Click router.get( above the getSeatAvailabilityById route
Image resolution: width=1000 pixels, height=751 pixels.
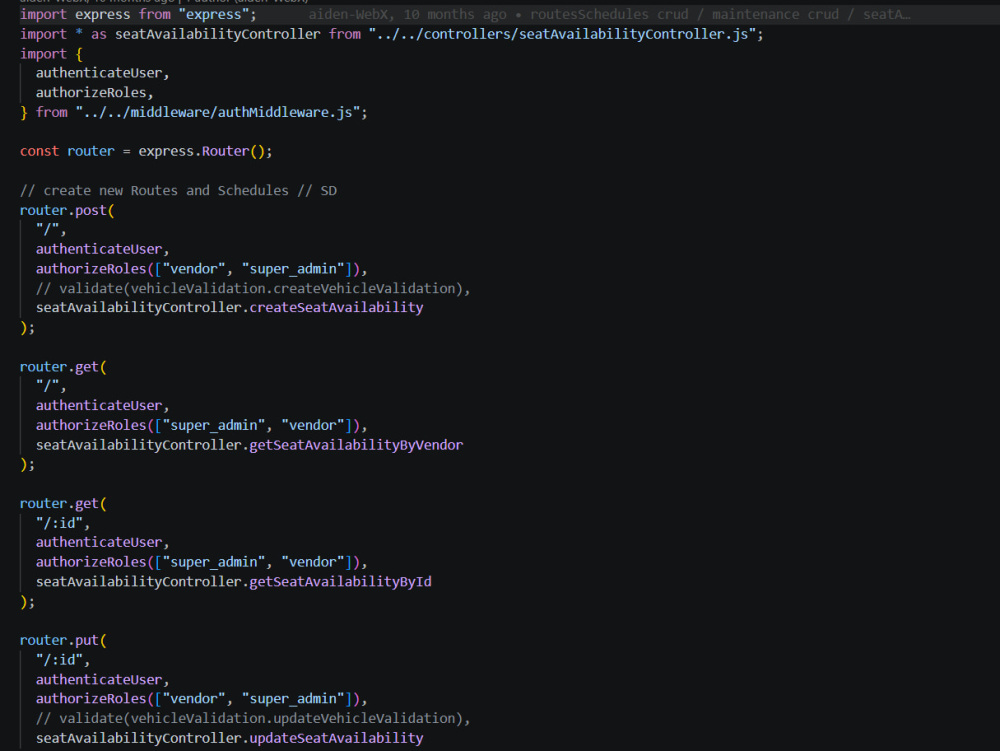click(x=62, y=504)
